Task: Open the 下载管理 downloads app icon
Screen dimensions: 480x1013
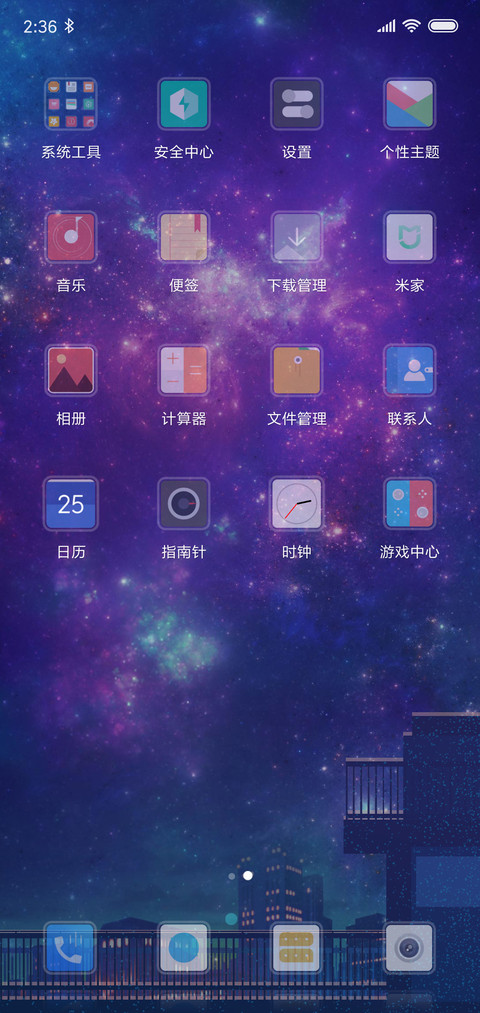Action: [297, 237]
